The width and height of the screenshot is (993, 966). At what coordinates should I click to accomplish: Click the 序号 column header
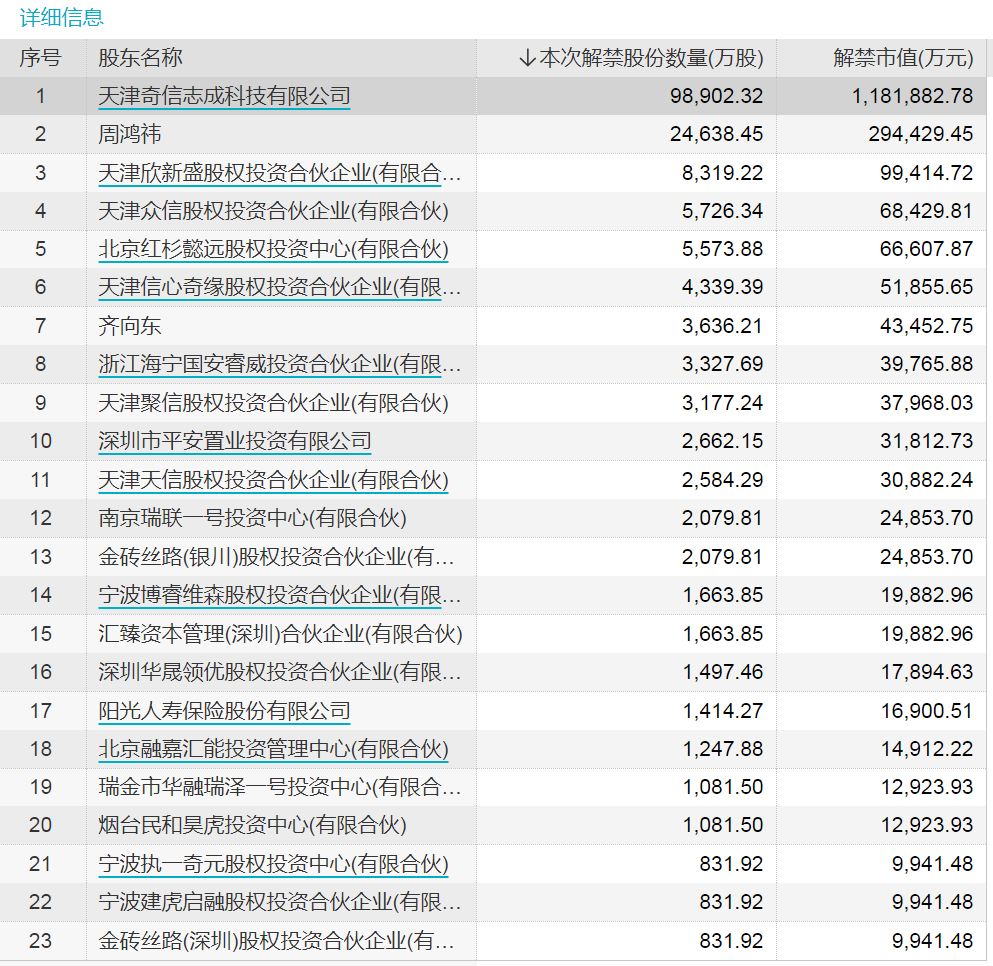(x=41, y=58)
